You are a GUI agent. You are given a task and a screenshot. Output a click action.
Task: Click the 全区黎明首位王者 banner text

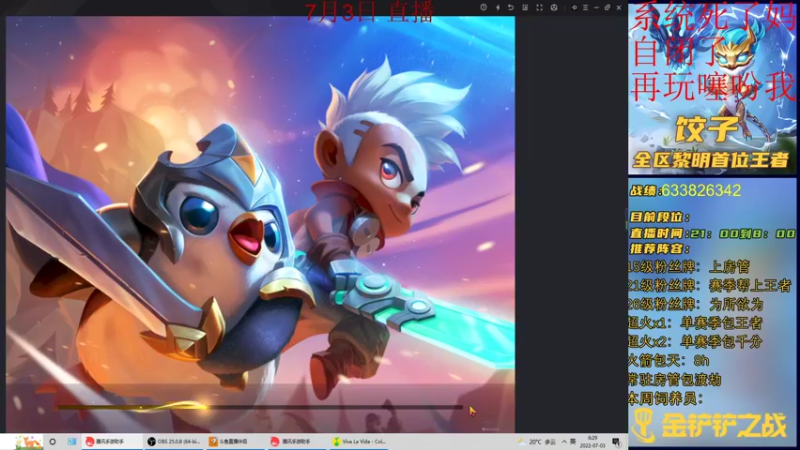click(711, 160)
